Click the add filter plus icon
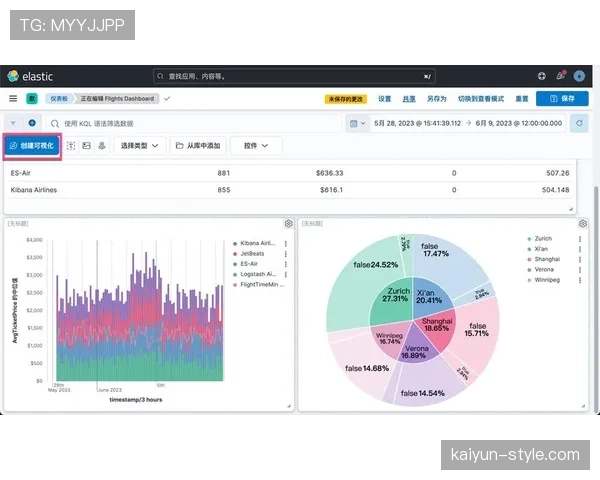The image size is (600, 480). (32, 123)
